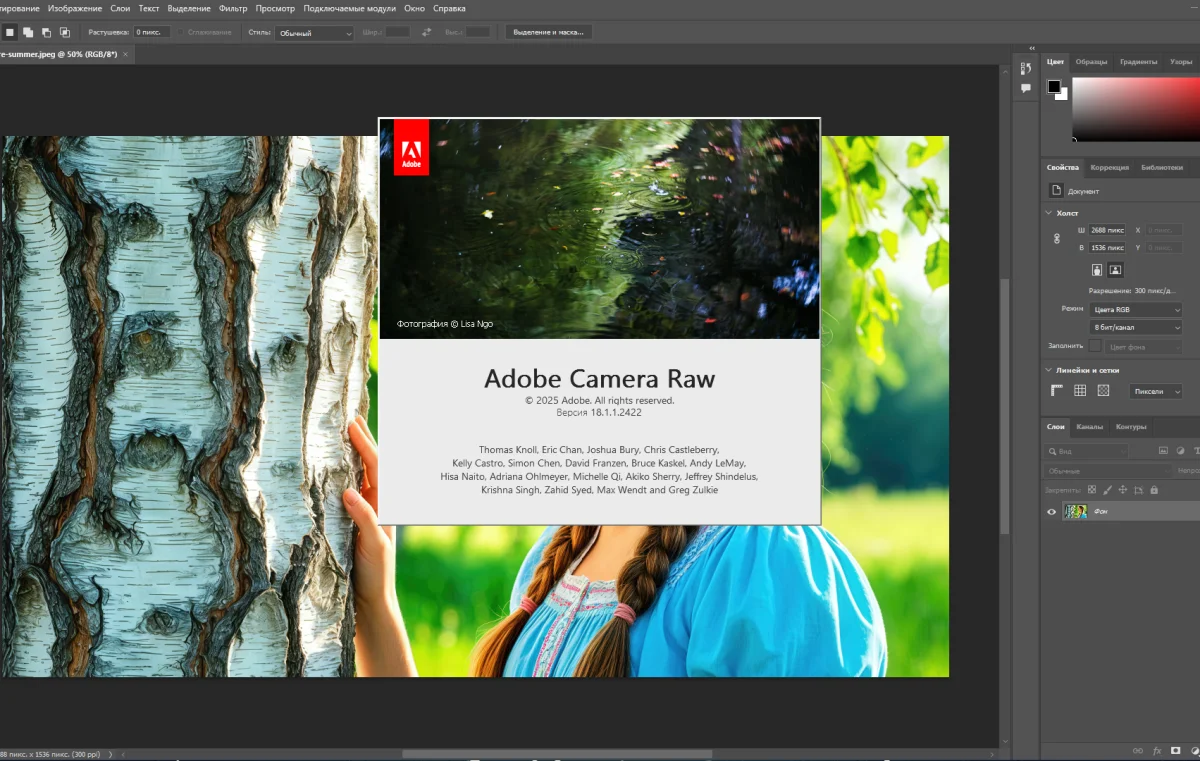
Task: Open the Comments speech bubble panel icon
Action: point(1025,89)
